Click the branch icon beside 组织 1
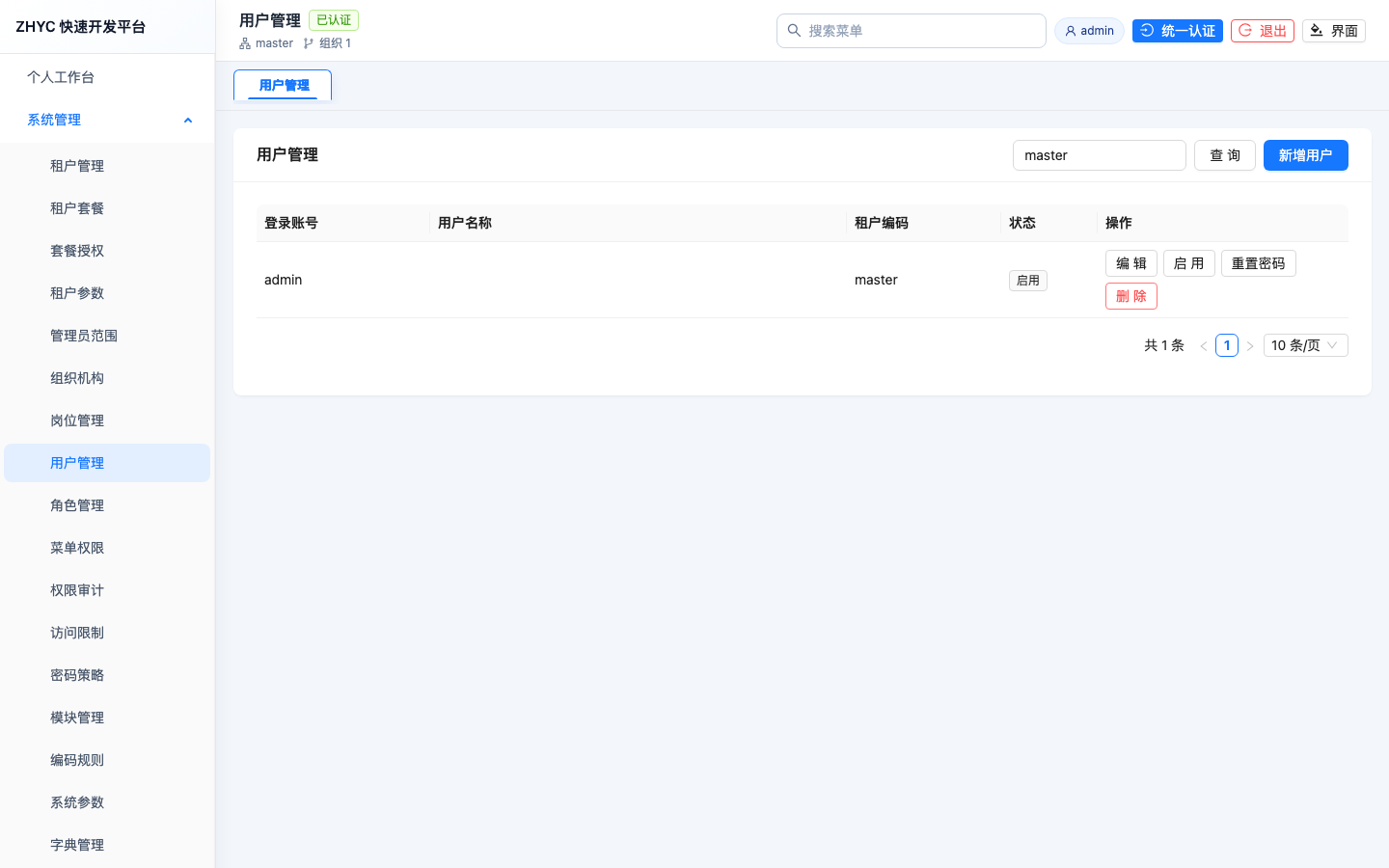The image size is (1389, 868). pos(309,43)
